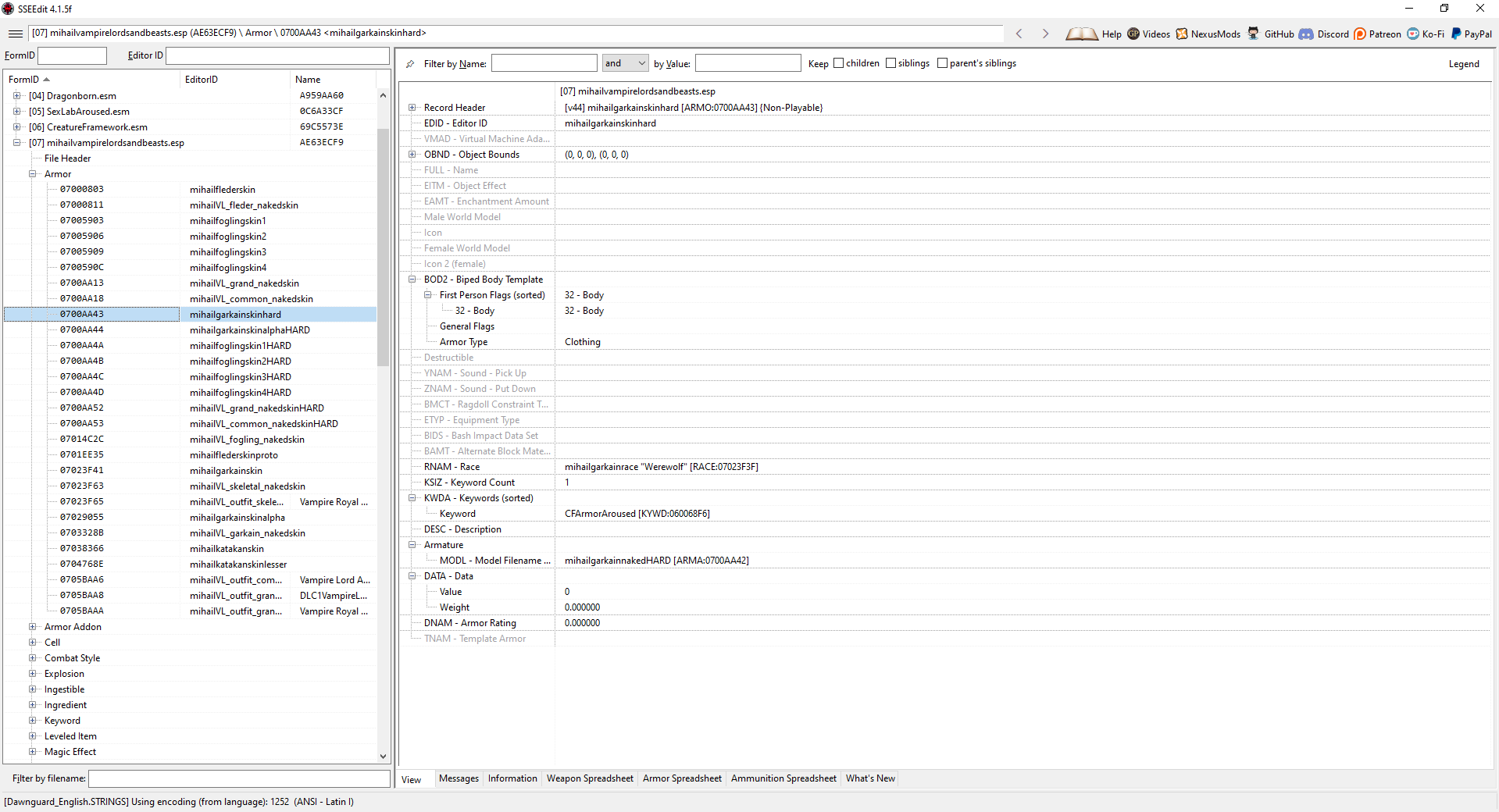Open the hamburger main menu
The image size is (1499, 812).
click(16, 34)
